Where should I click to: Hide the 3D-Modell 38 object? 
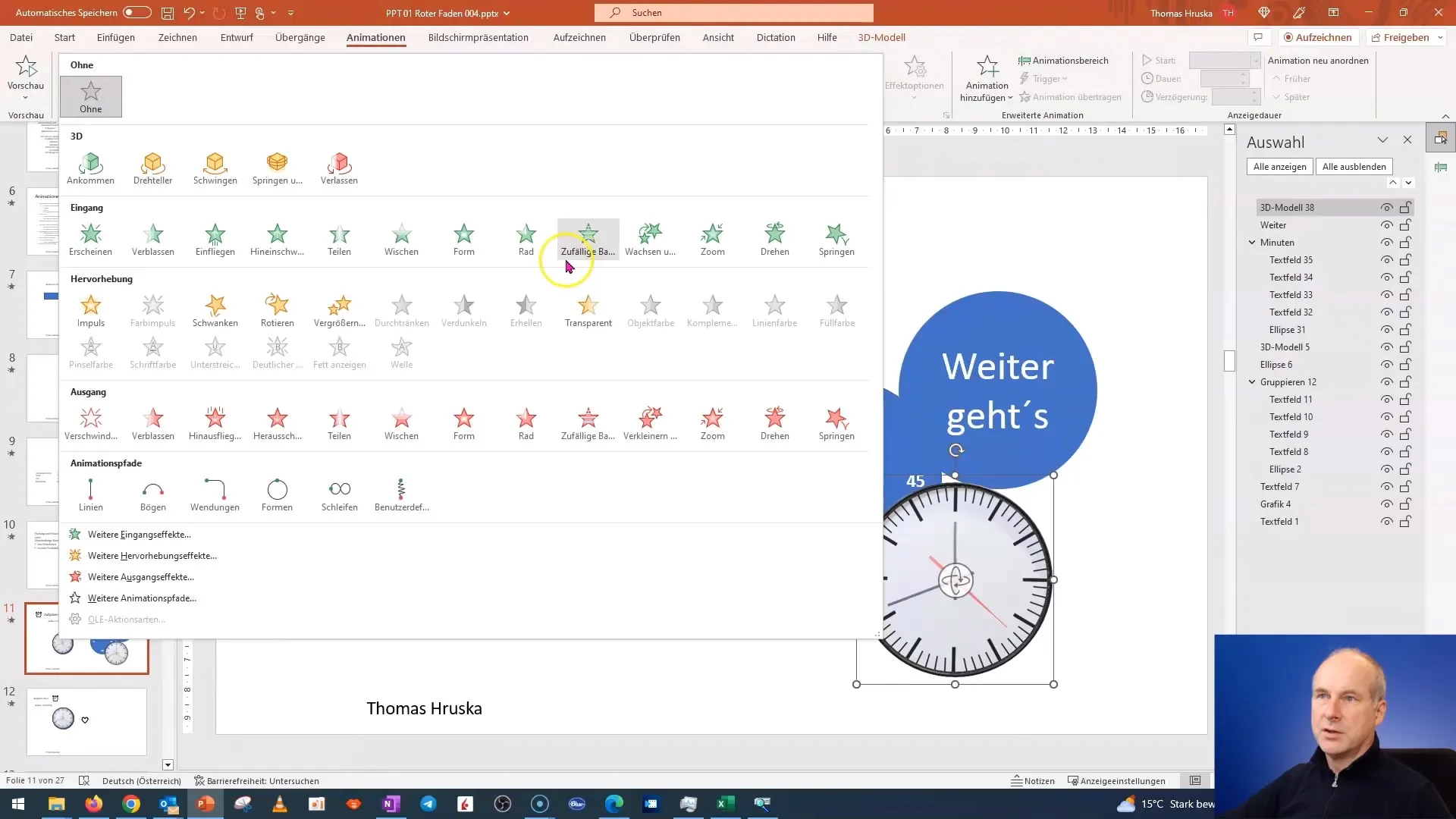click(1386, 208)
